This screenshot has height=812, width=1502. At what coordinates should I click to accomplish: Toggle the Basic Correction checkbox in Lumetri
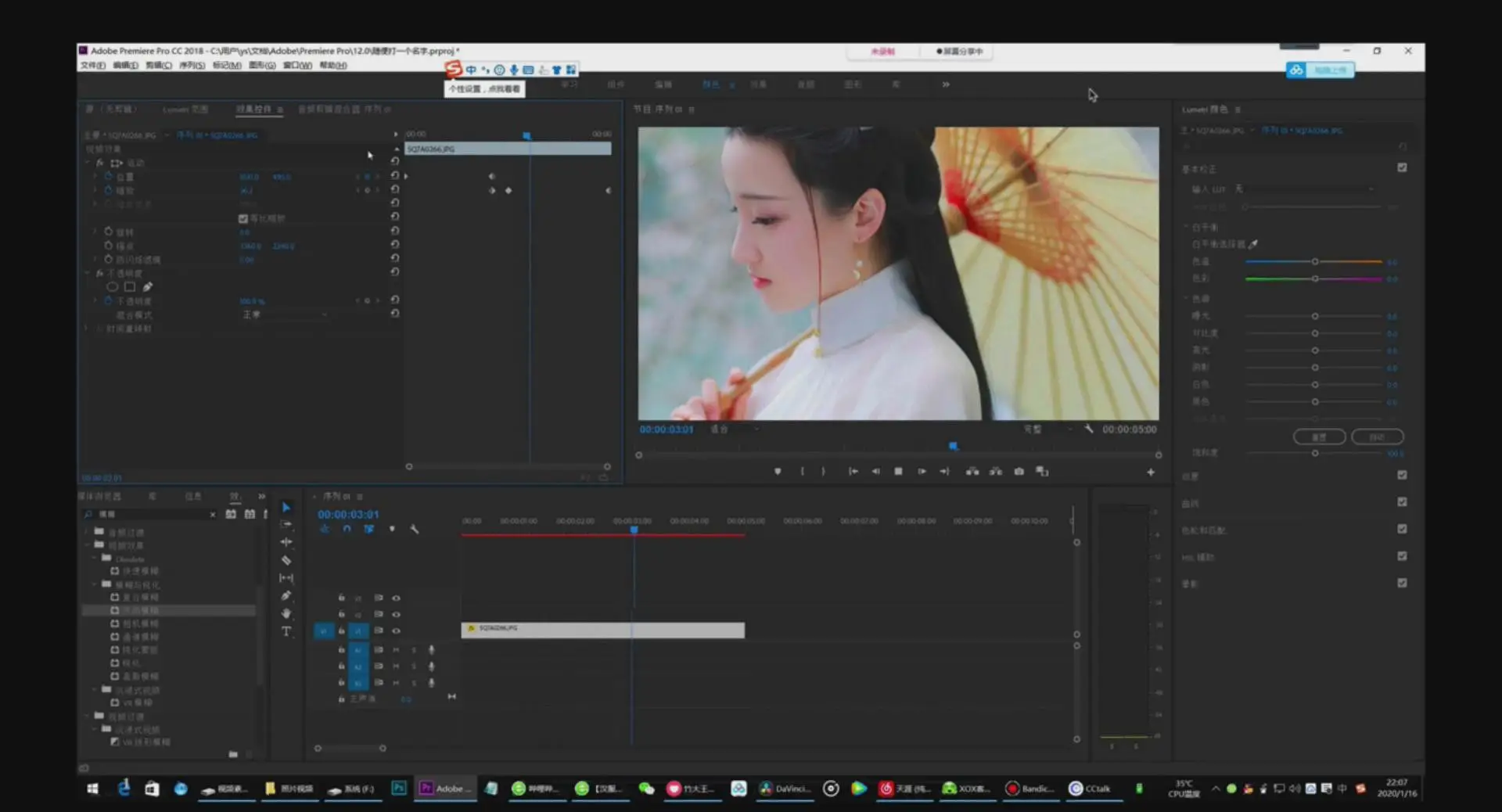pos(1402,167)
